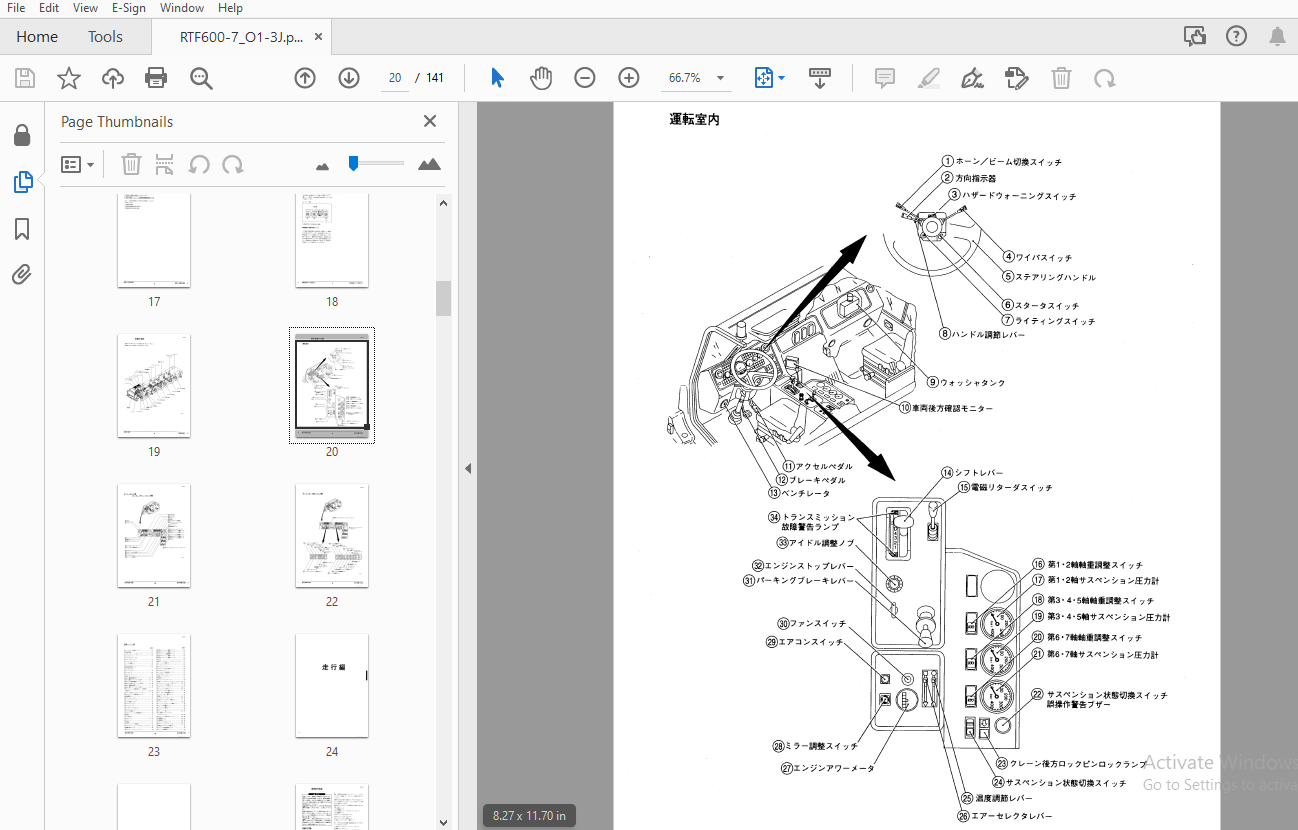Open the Attachments paperclip panel
This screenshot has width=1298, height=830.
[22, 275]
